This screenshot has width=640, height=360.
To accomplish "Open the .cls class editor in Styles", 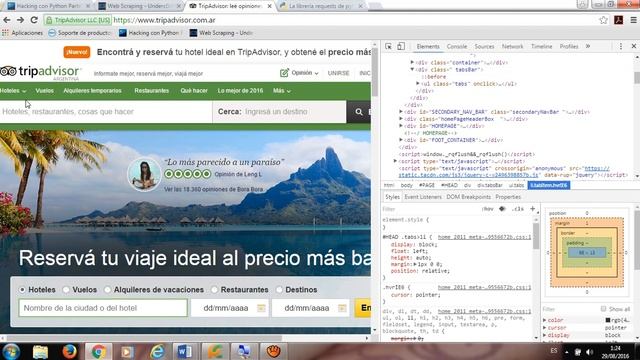I will (518, 209).
